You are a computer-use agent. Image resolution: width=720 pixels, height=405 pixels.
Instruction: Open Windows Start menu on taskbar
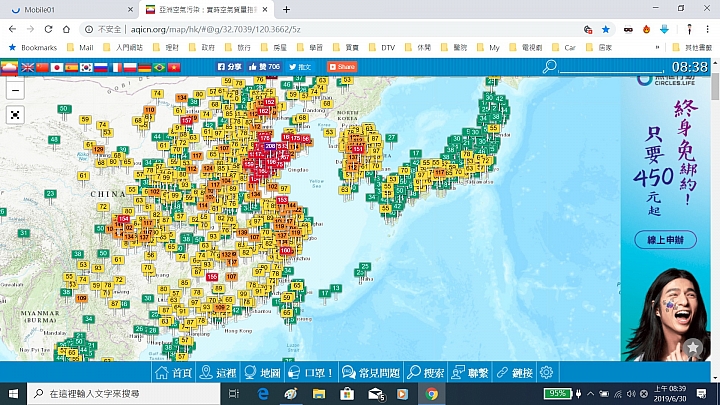coord(13,394)
